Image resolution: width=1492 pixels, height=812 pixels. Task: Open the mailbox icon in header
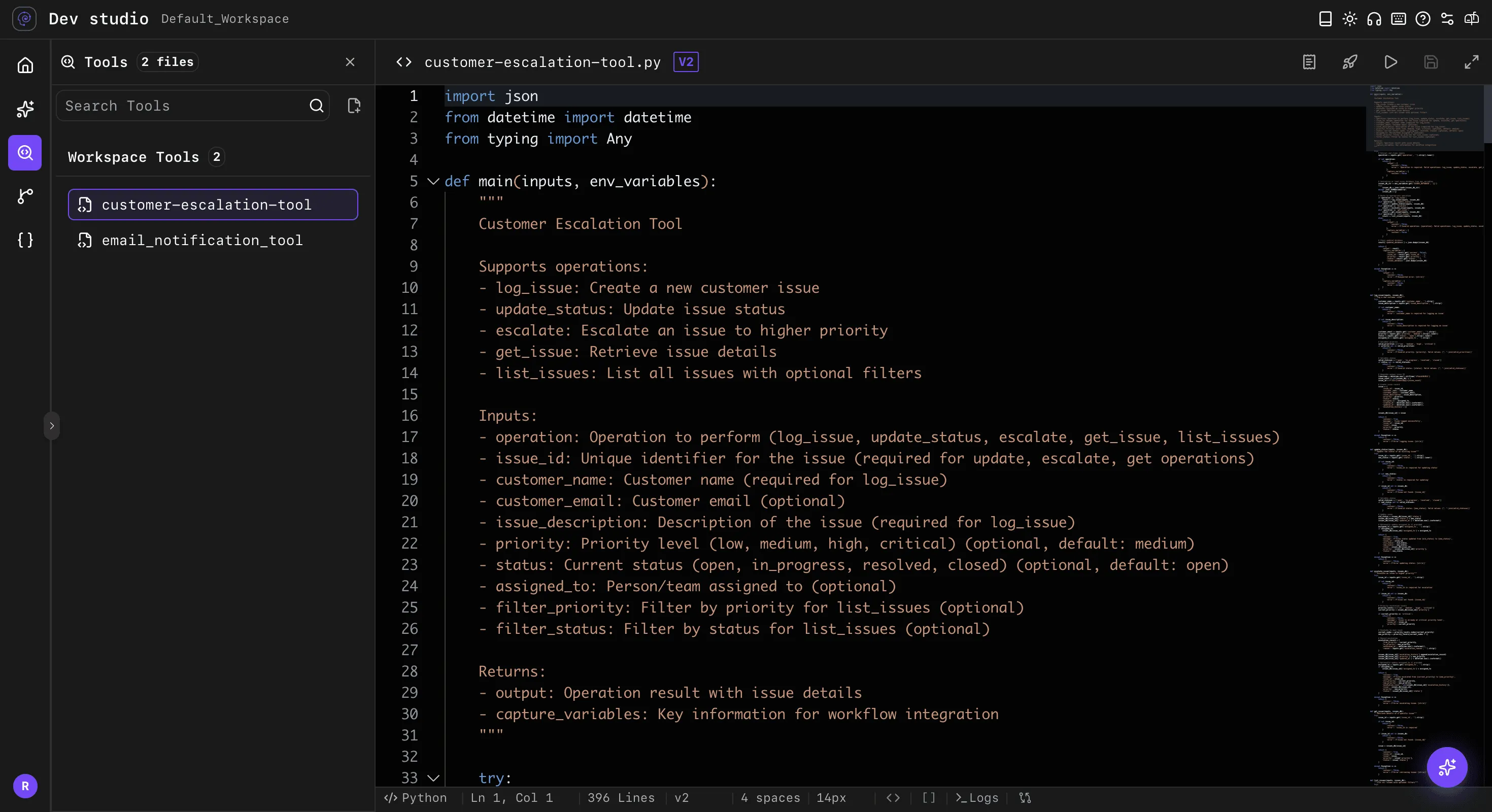pos(1471,19)
